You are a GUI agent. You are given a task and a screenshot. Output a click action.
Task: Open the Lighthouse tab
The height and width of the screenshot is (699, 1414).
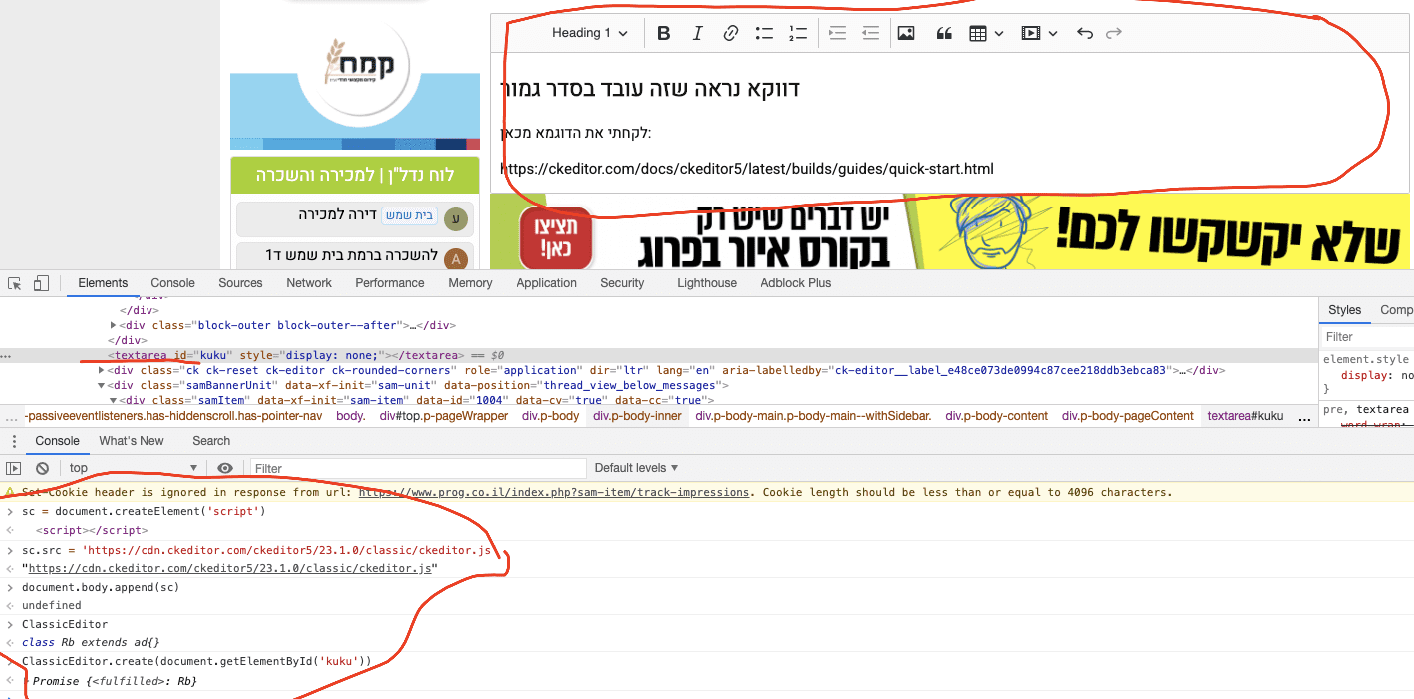pos(707,283)
